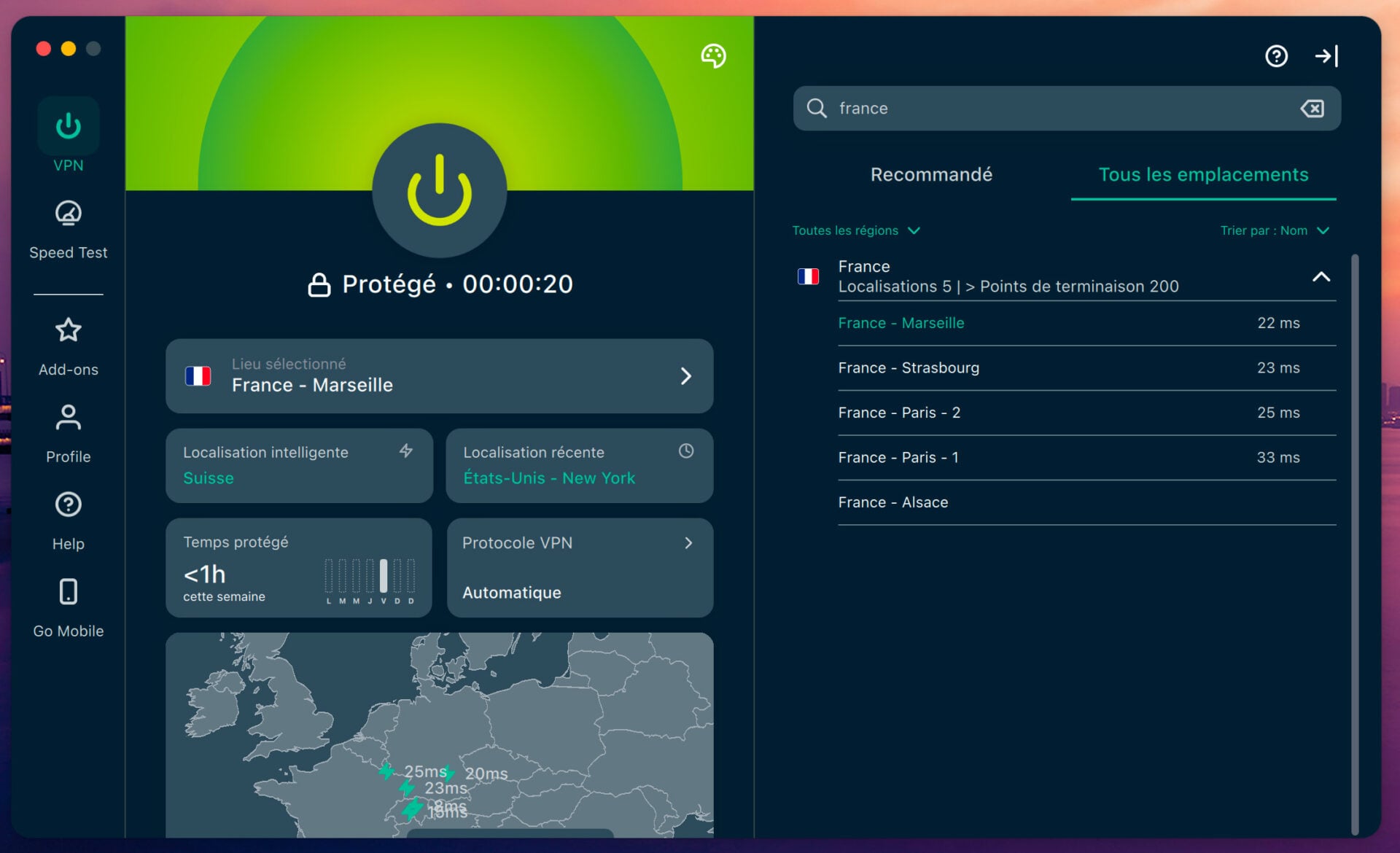The height and width of the screenshot is (853, 1400).
Task: Open the Trier par Nom sorting dropdown
Action: pyautogui.click(x=1276, y=230)
